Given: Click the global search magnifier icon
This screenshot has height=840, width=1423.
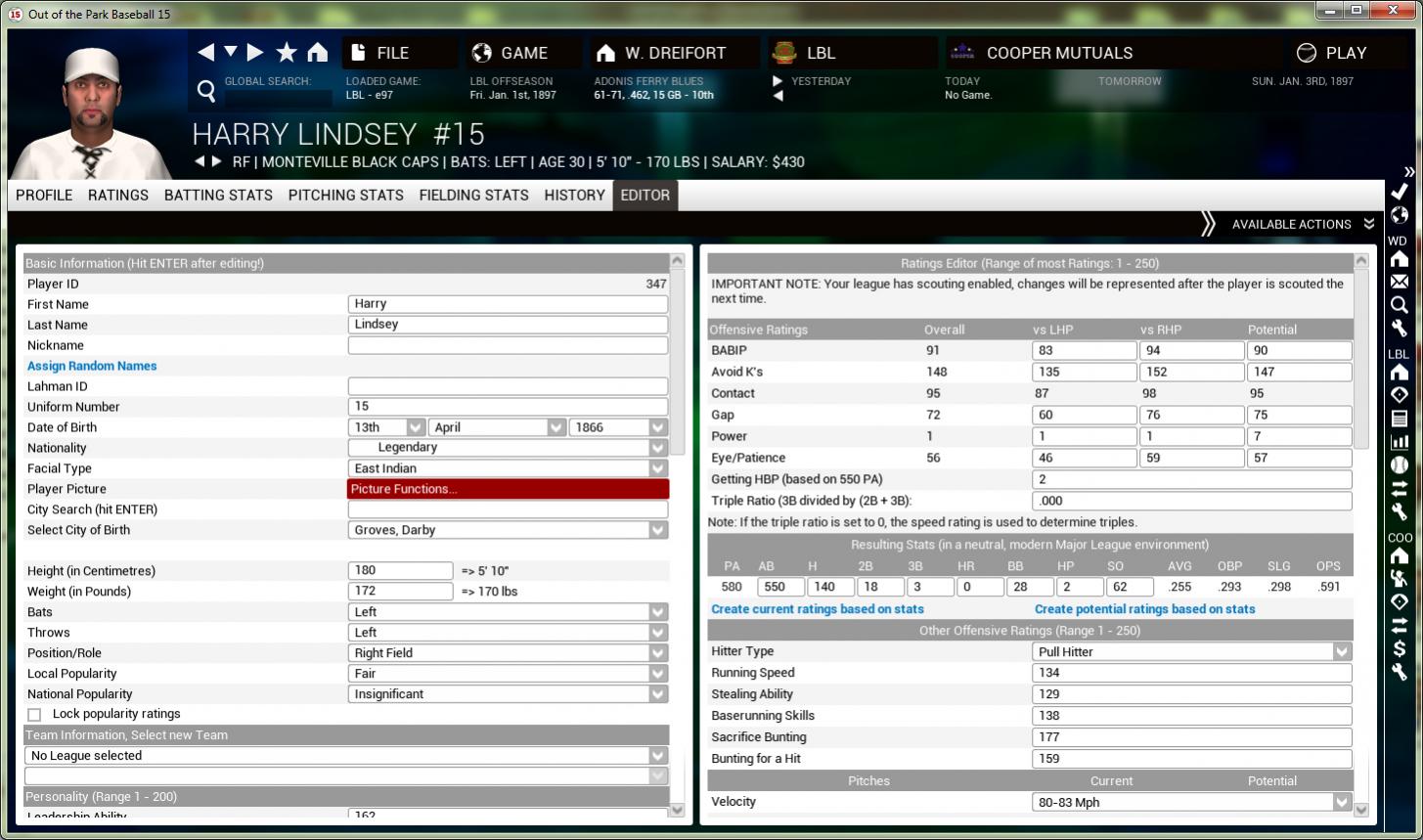Looking at the screenshot, I should 206,91.
